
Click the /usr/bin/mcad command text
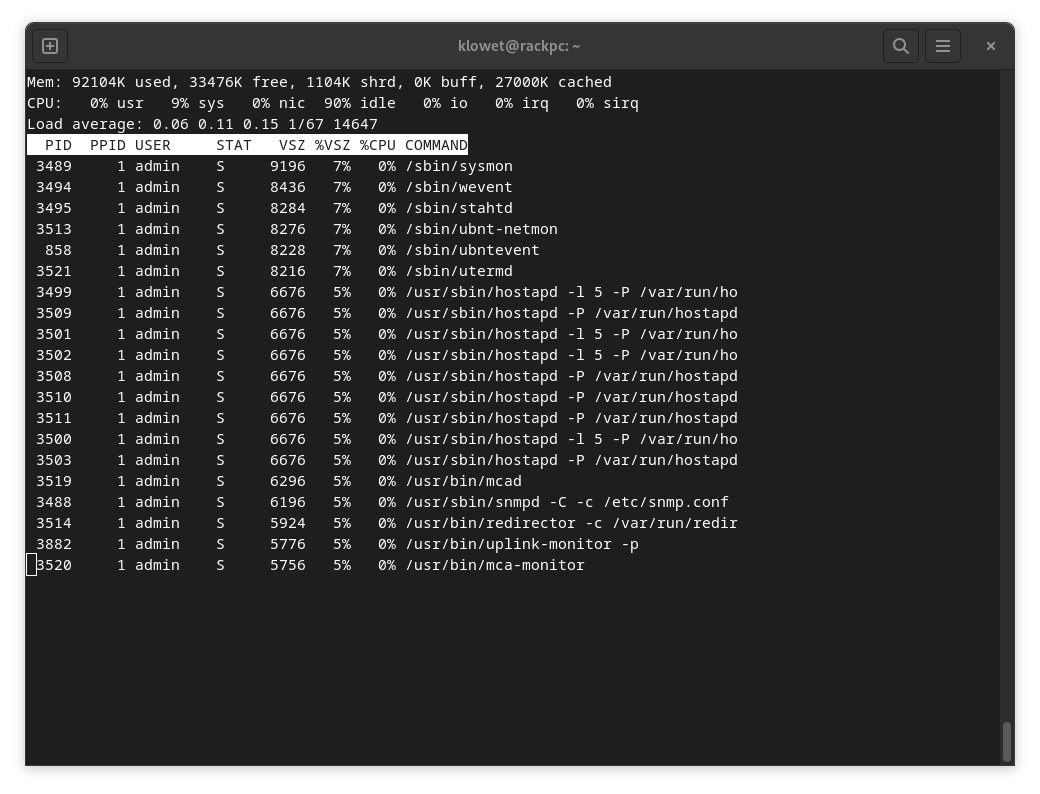point(463,481)
